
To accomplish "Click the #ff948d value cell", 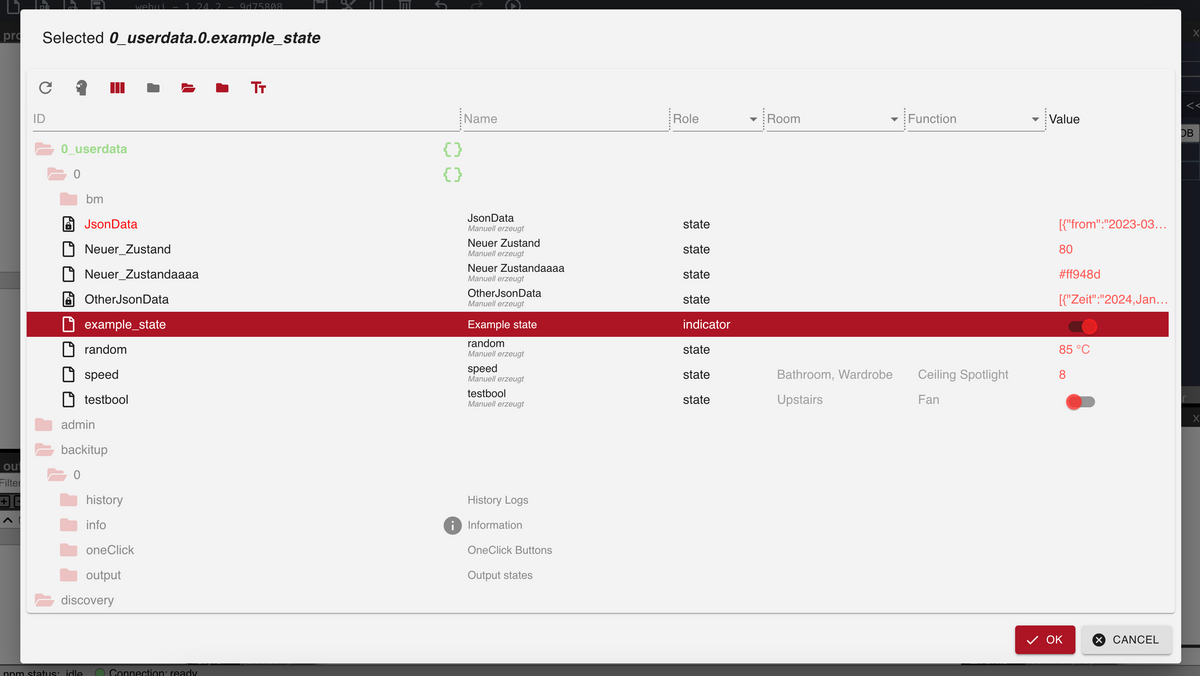I will point(1080,274).
